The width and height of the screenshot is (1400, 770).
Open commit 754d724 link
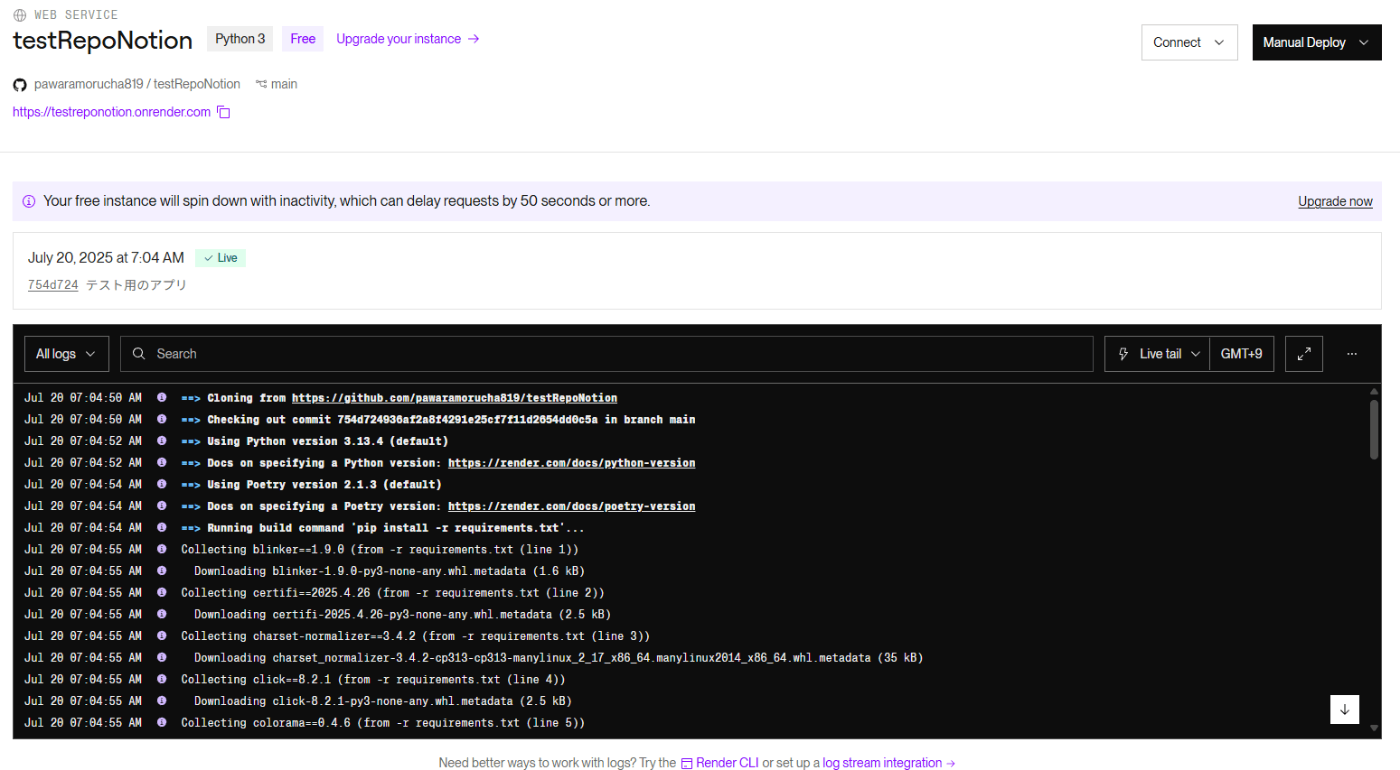pos(53,285)
